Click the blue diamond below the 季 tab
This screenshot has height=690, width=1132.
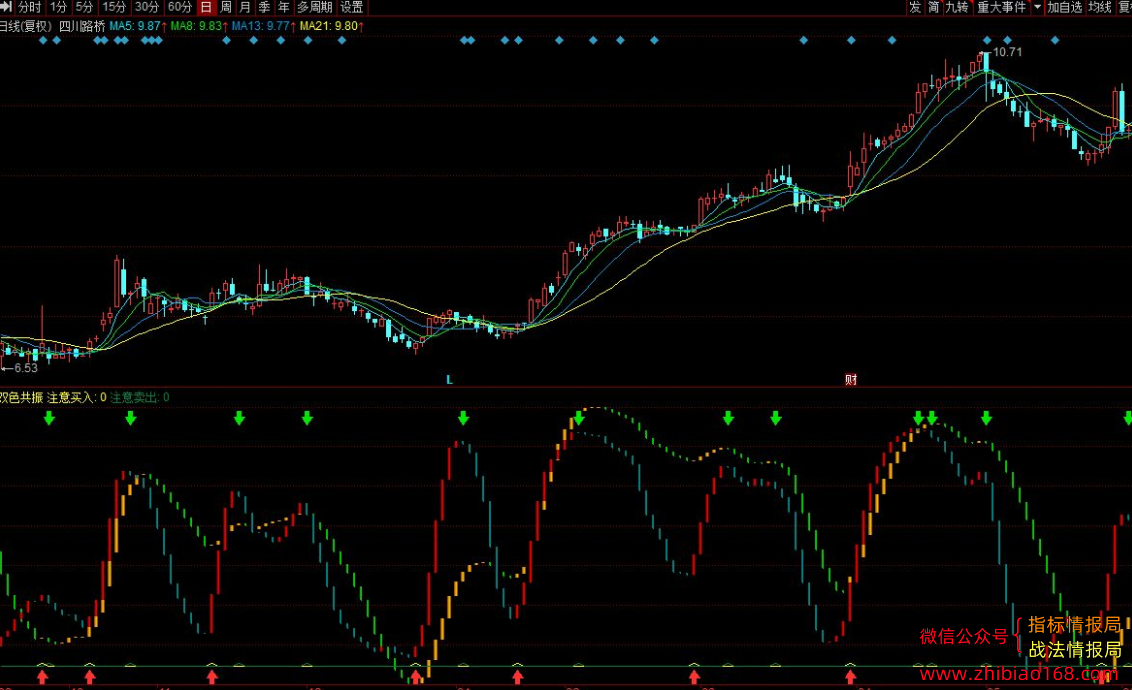tap(253, 40)
